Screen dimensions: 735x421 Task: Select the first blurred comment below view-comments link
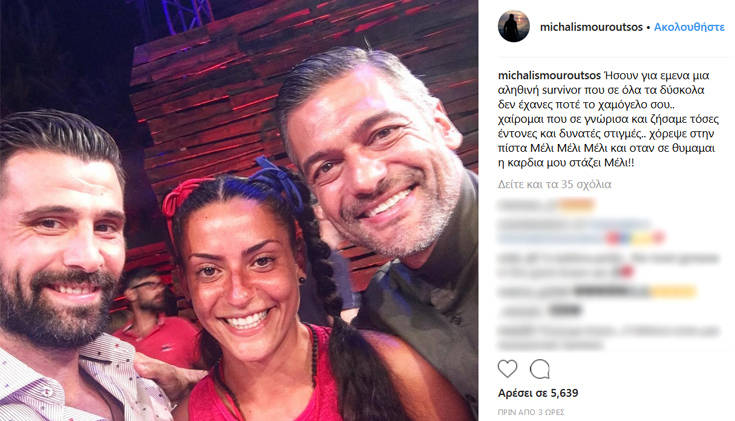(546, 205)
